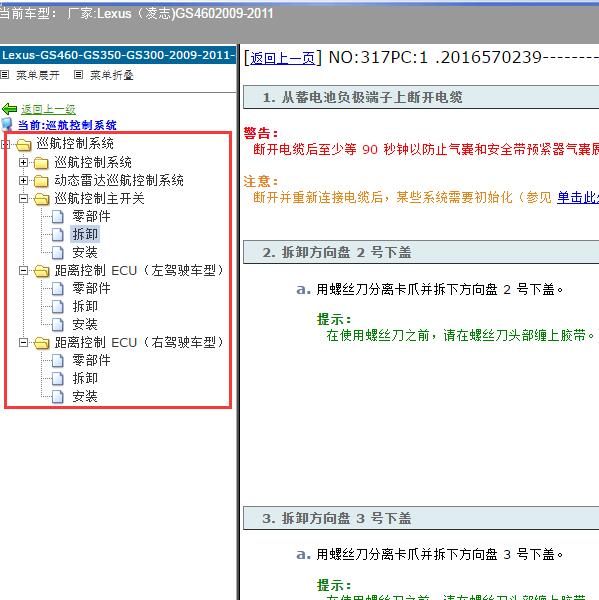
Task: Follow the 返回上一级 link
Action: (48, 109)
